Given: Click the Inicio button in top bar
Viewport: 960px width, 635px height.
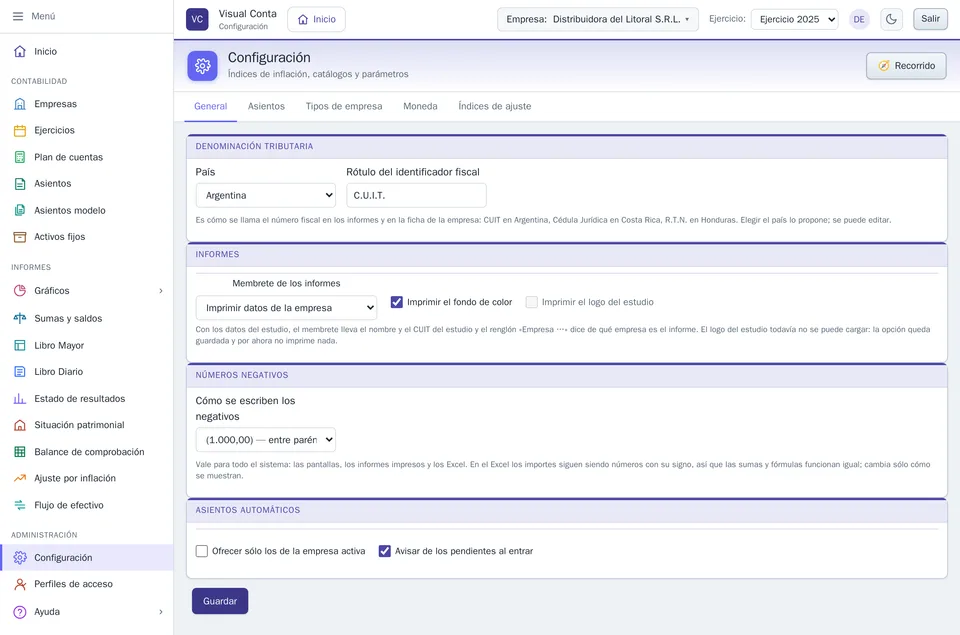Looking at the screenshot, I should pos(317,19).
